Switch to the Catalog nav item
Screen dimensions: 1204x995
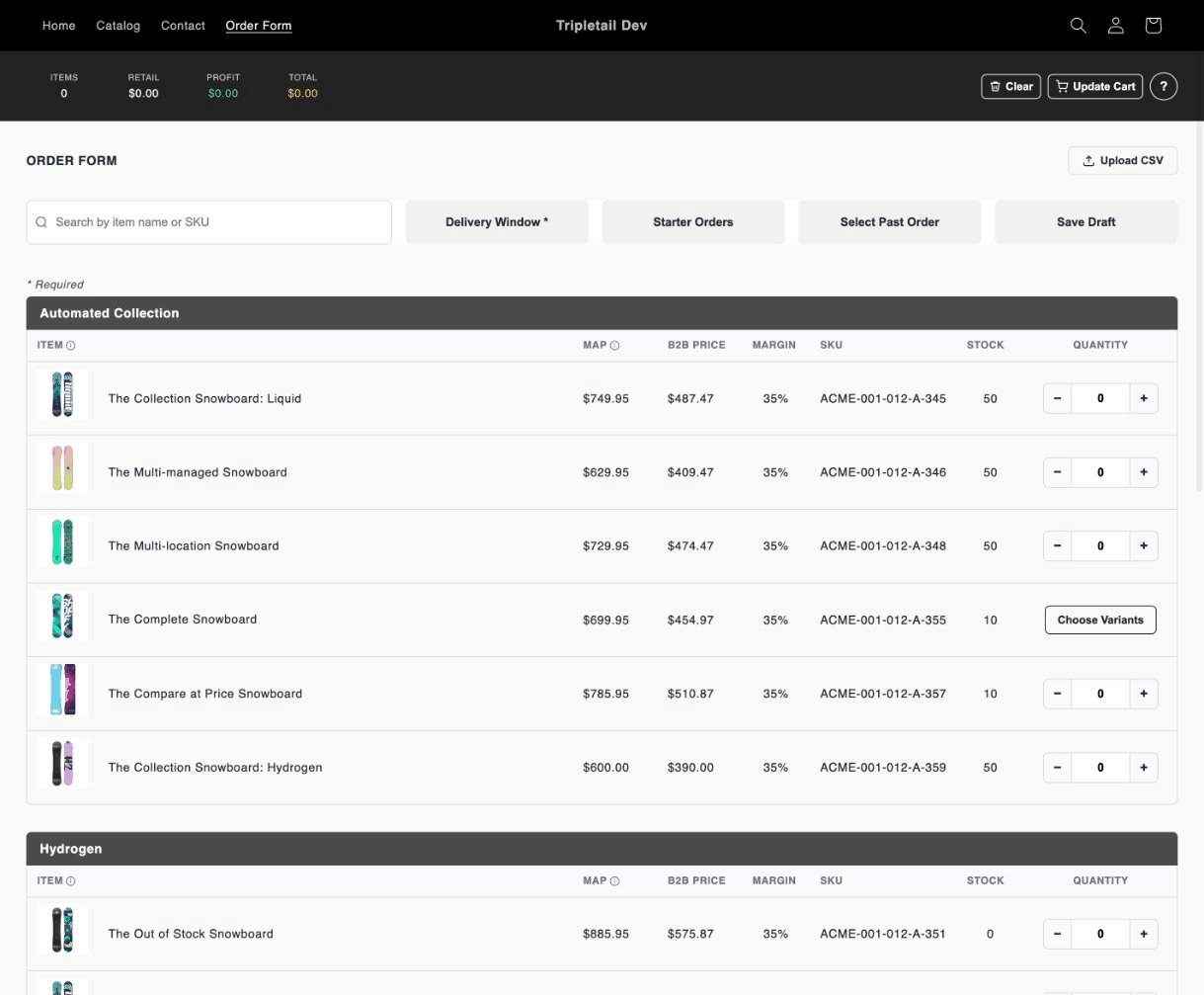click(x=118, y=26)
